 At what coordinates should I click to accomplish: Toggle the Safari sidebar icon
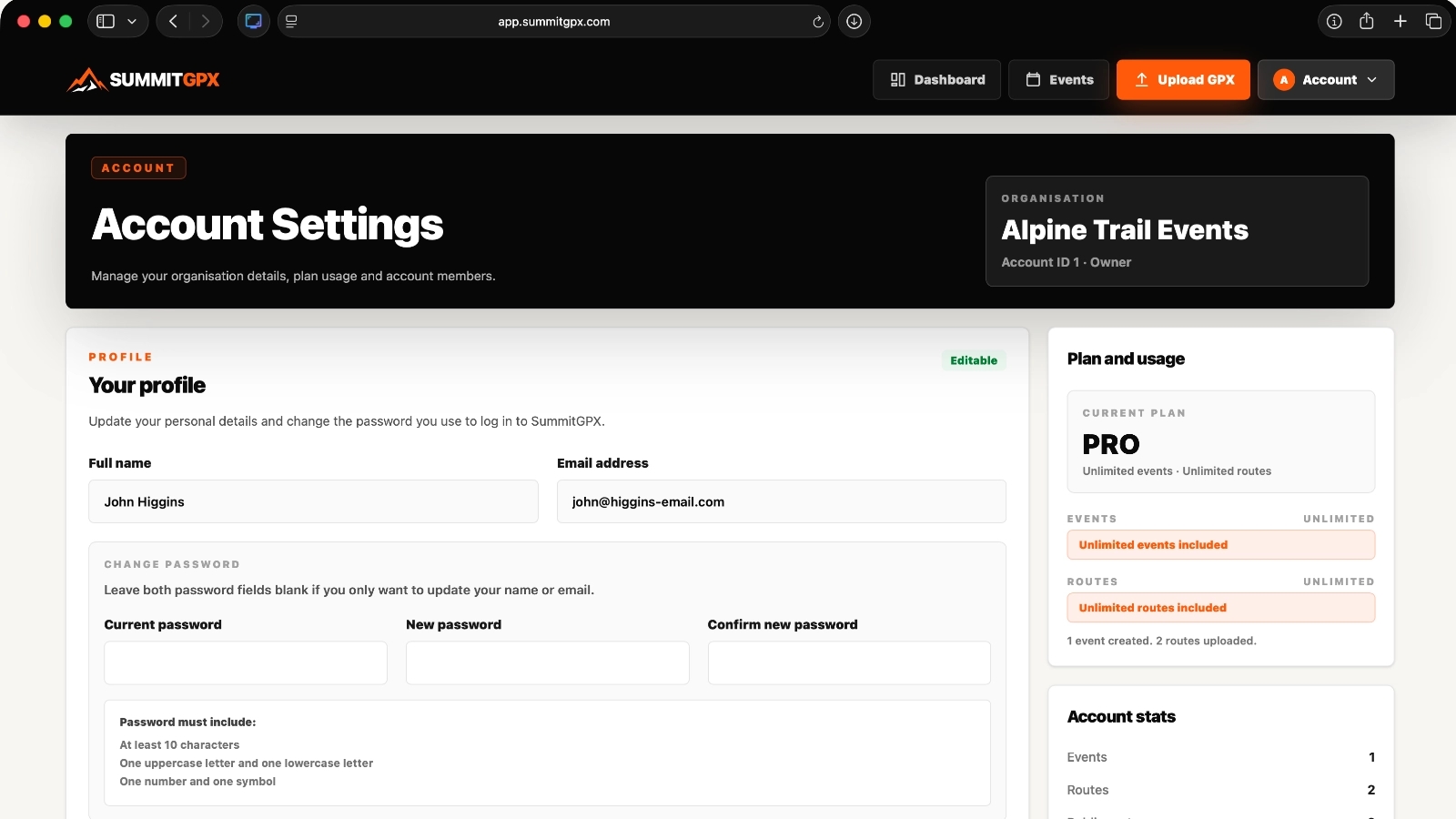[x=106, y=21]
